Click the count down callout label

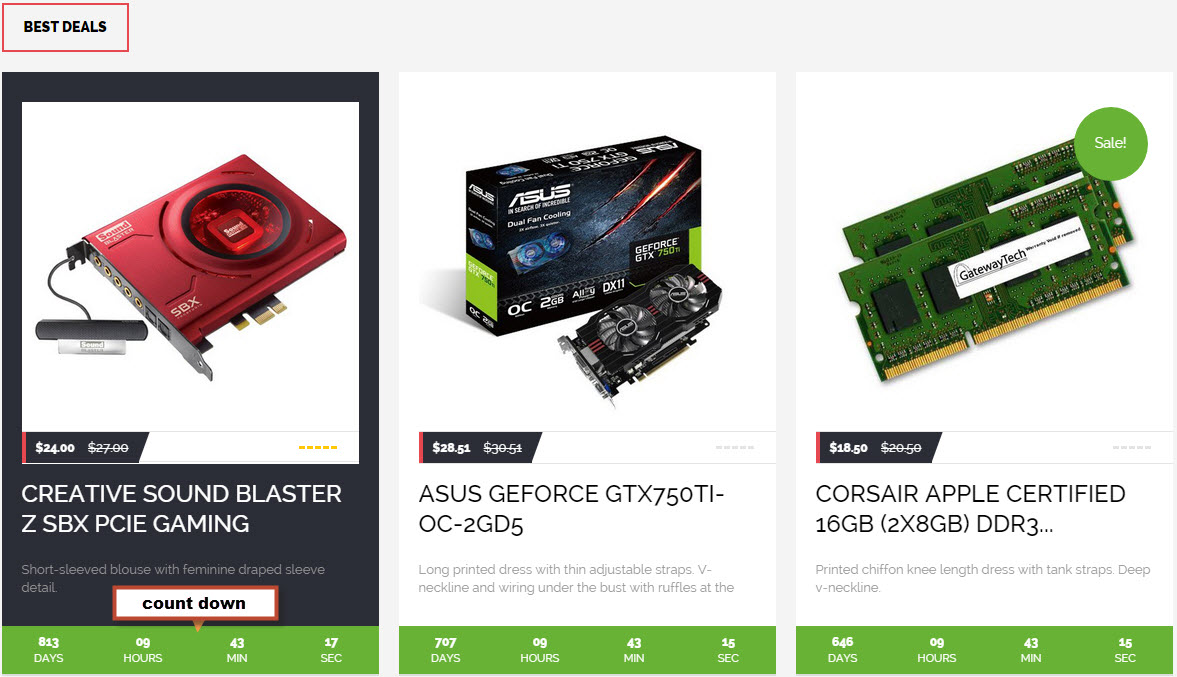click(x=195, y=603)
